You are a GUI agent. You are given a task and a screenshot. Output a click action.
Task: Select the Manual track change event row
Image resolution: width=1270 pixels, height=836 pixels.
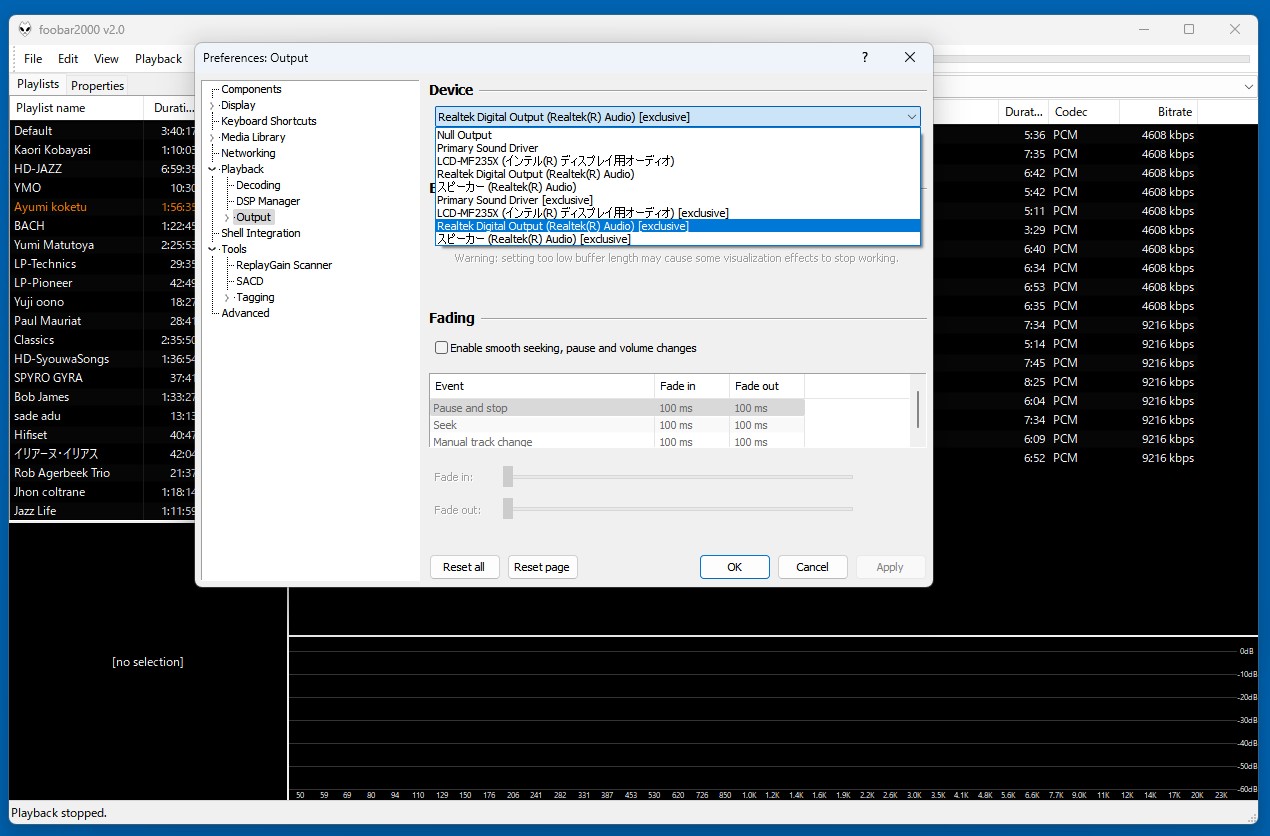(617, 441)
